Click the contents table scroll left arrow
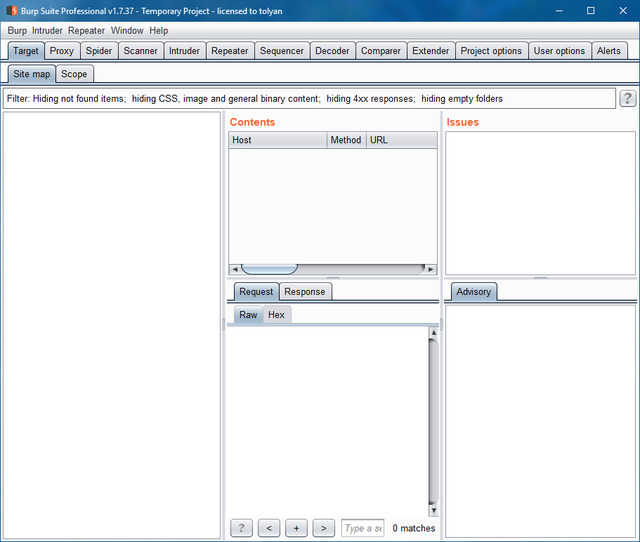Image resolution: width=640 pixels, height=542 pixels. (x=235, y=269)
